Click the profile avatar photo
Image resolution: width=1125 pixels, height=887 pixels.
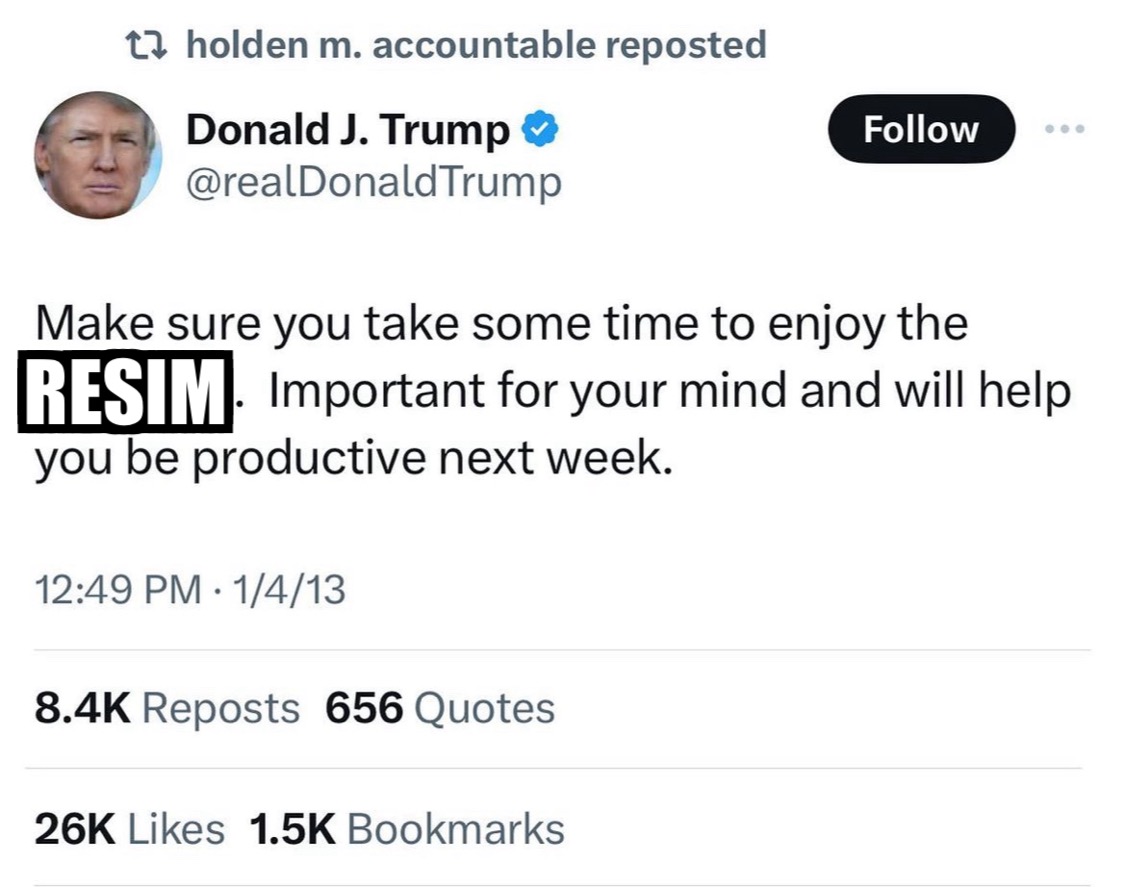97,155
